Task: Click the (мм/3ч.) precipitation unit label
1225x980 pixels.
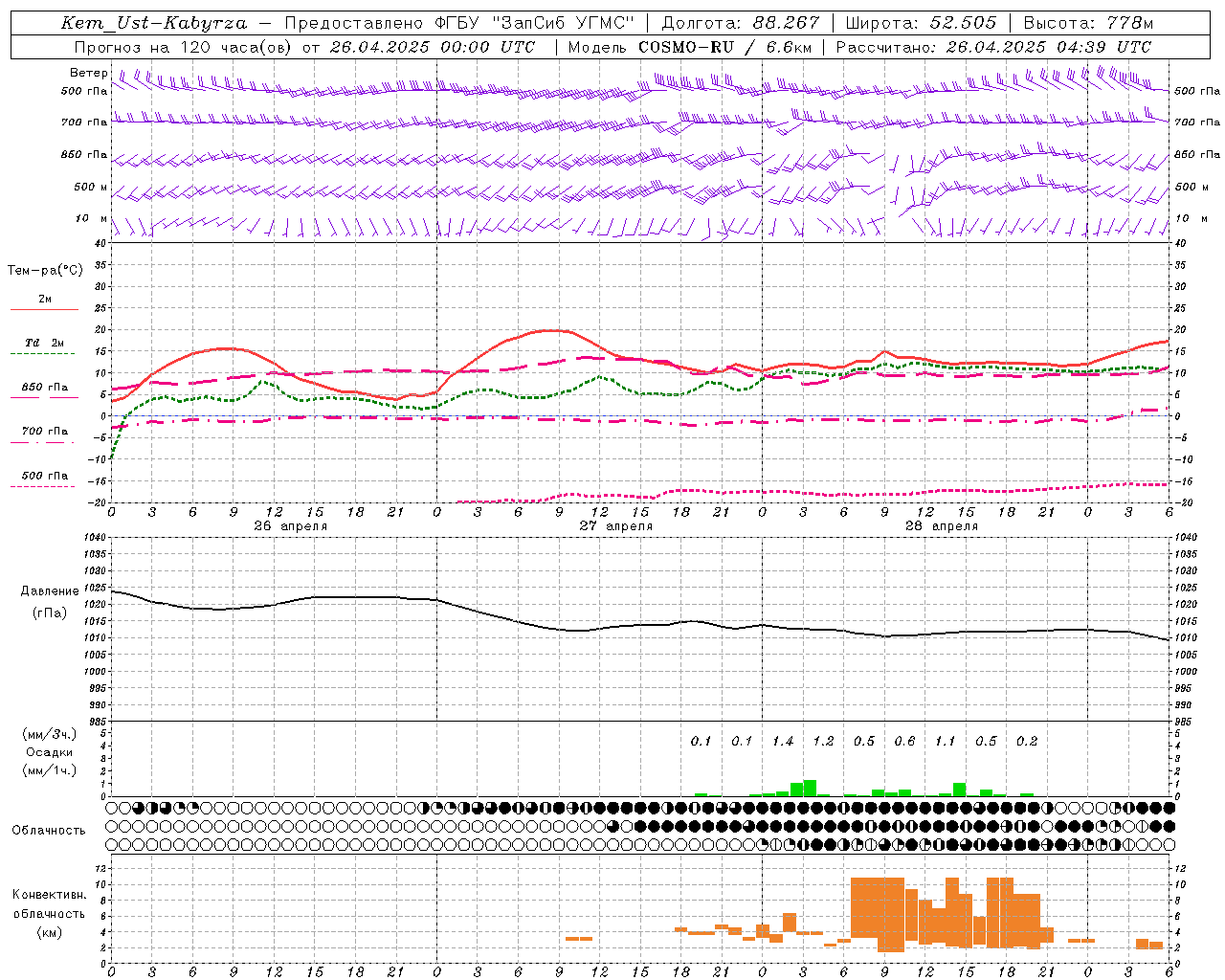Action: pos(49,734)
